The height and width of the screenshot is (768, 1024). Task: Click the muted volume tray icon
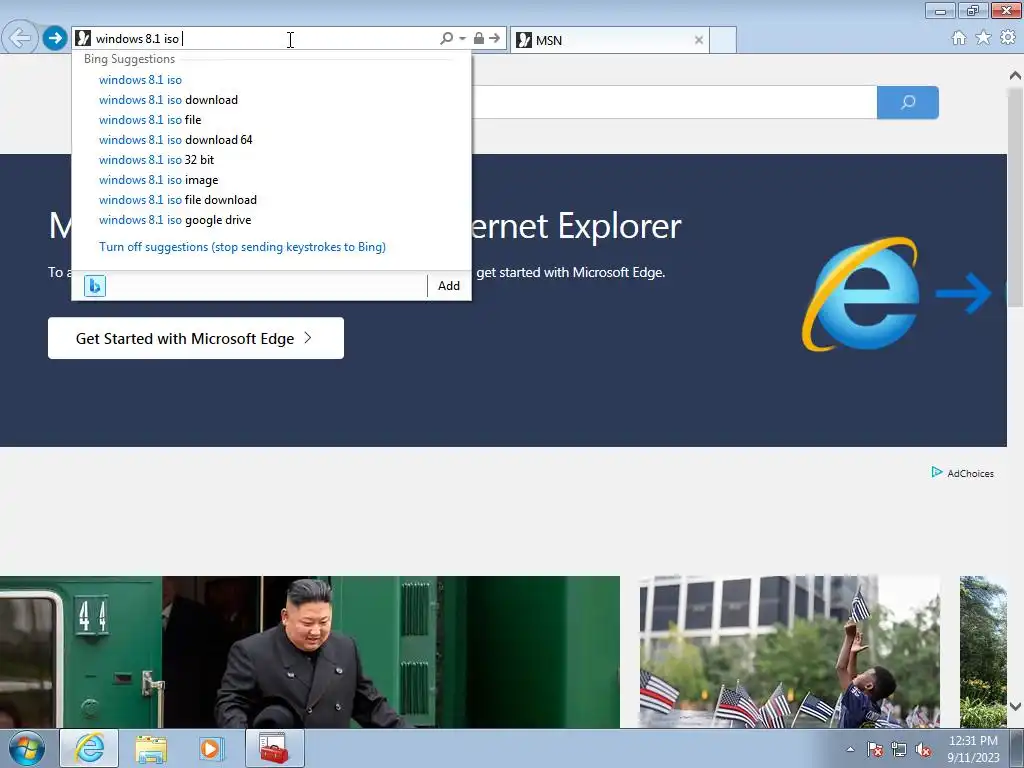click(923, 749)
